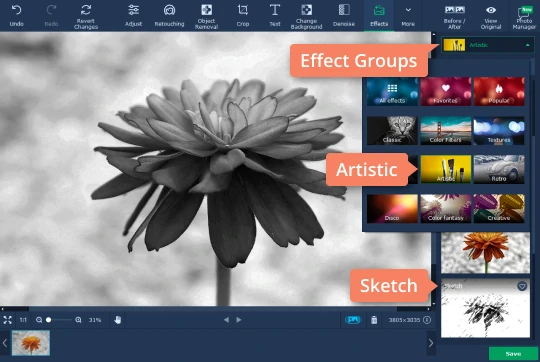540x362 pixels.
Task: Click the Undo icon
Action: 16,10
